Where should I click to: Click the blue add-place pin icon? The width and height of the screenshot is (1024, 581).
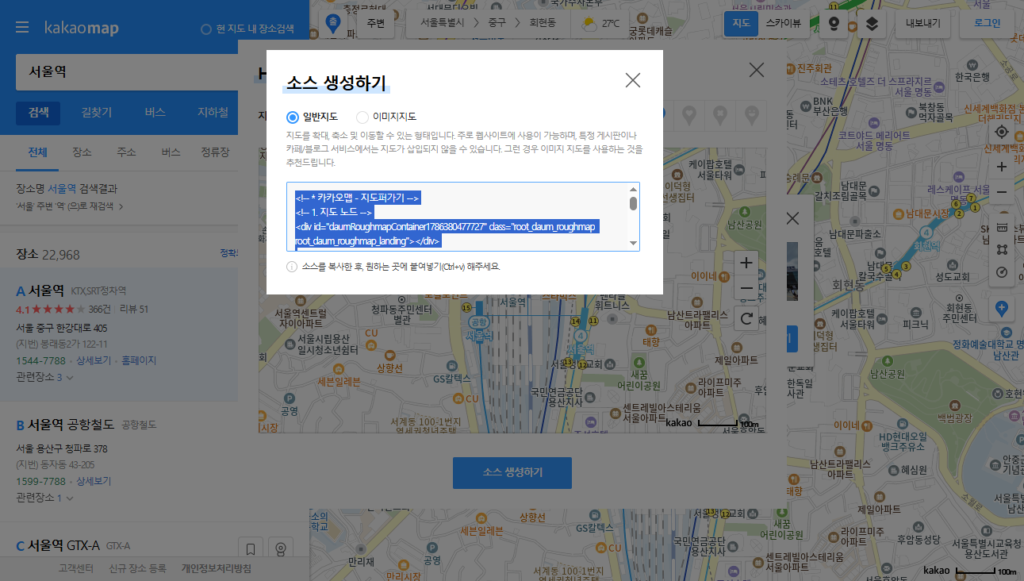[x=1001, y=308]
